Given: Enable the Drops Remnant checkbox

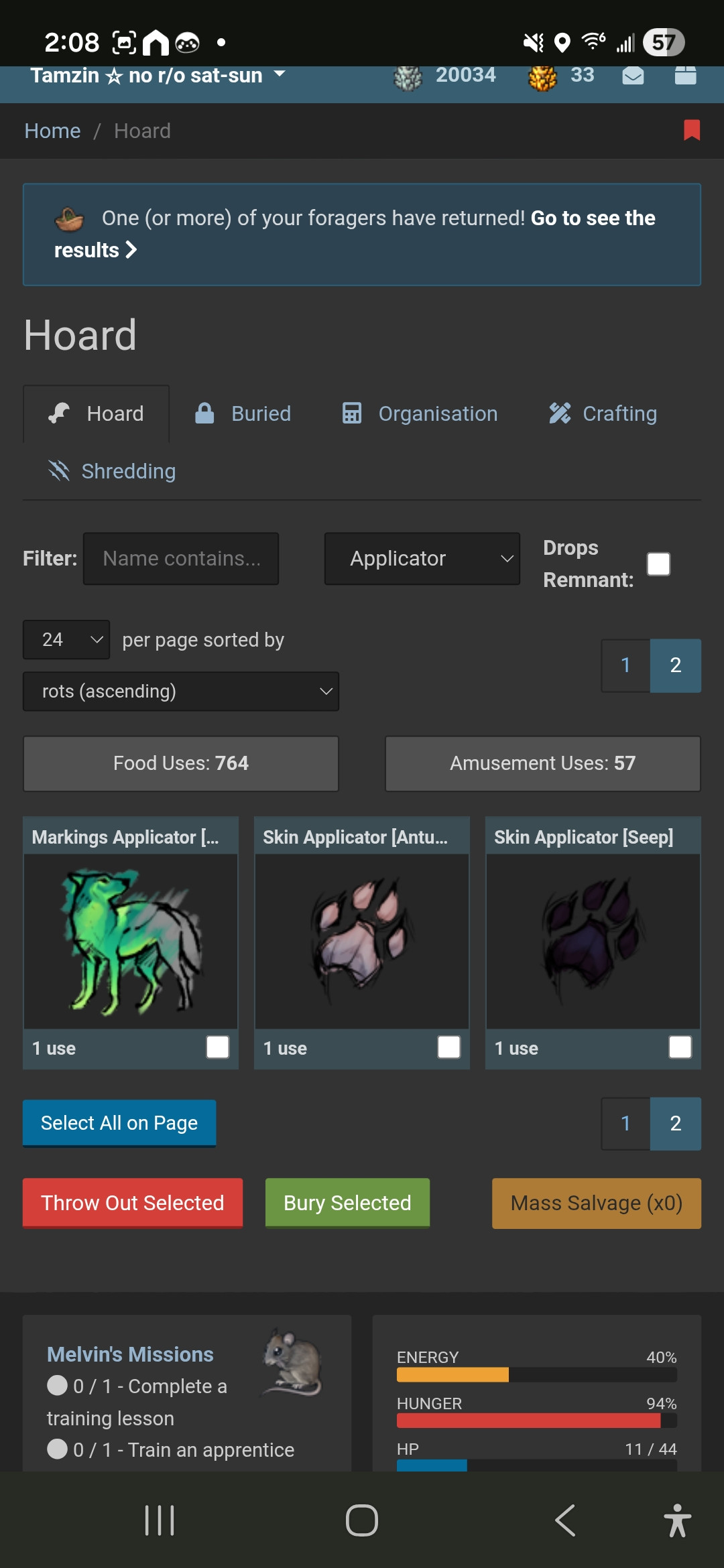Looking at the screenshot, I should tap(658, 564).
